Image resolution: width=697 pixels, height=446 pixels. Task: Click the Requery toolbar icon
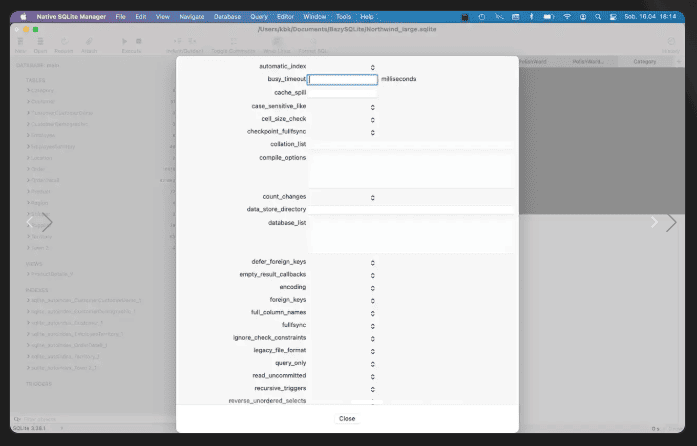pos(64,41)
